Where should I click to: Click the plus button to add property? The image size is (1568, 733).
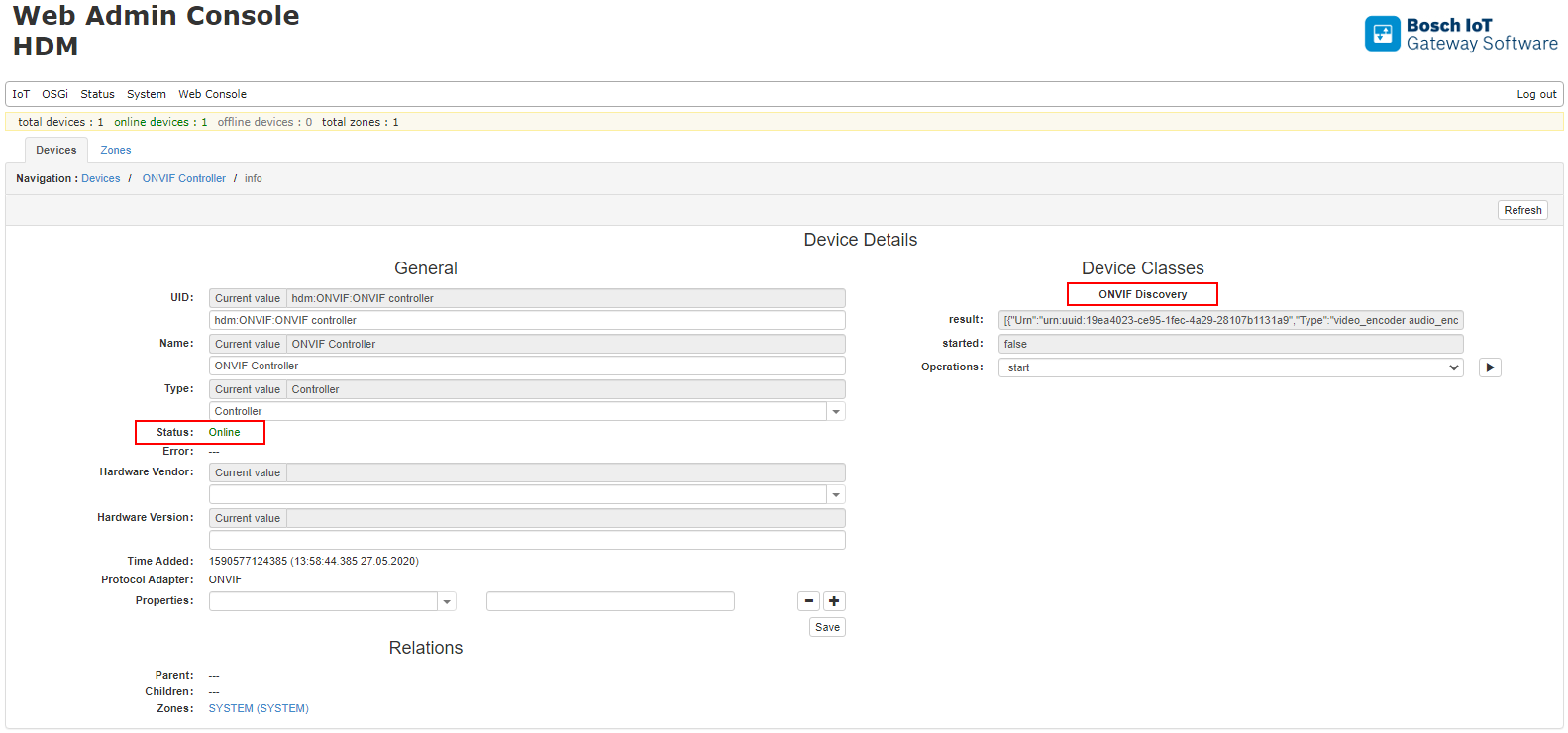tap(834, 601)
